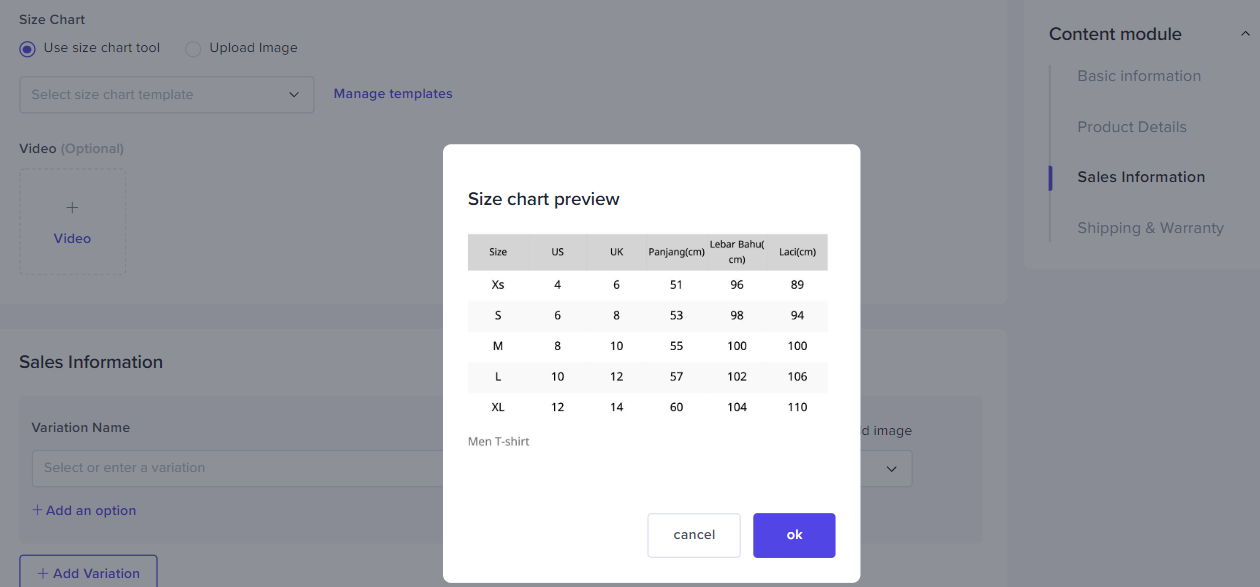Expand the dropdown right of variation field

890,468
